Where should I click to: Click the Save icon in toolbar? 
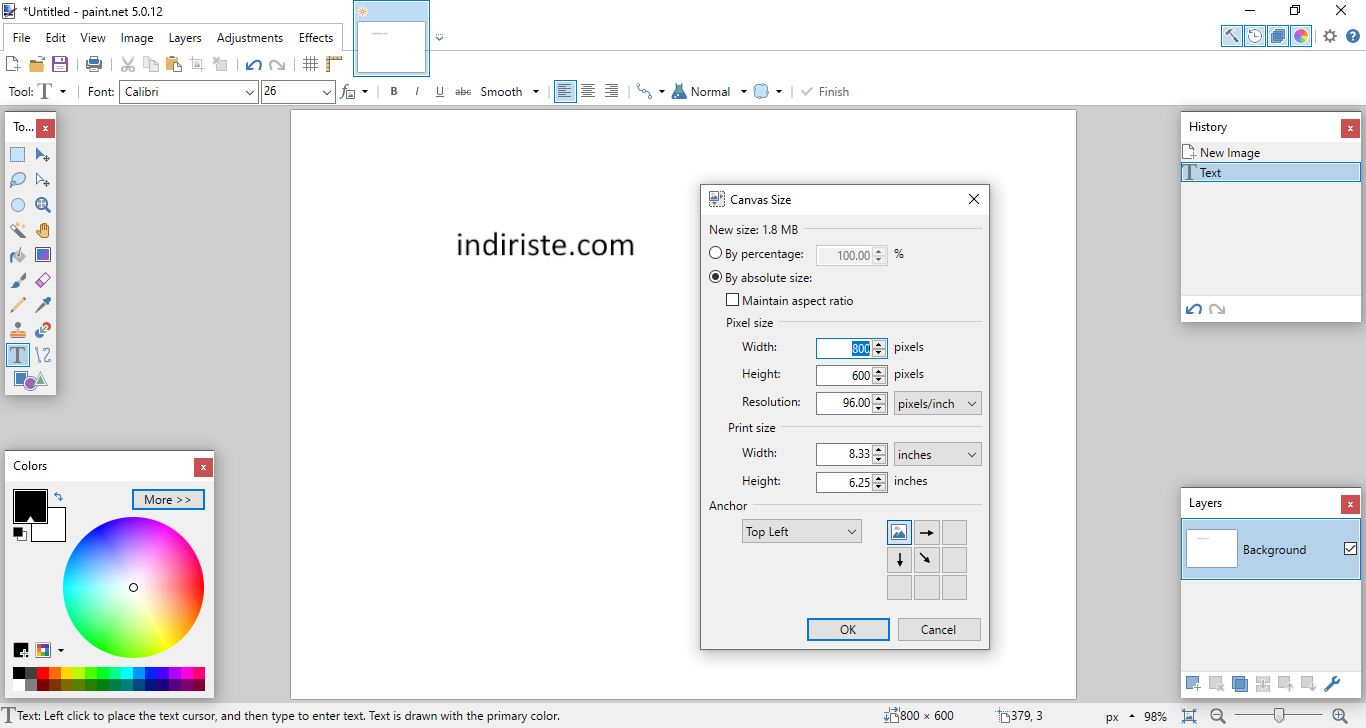(x=60, y=64)
